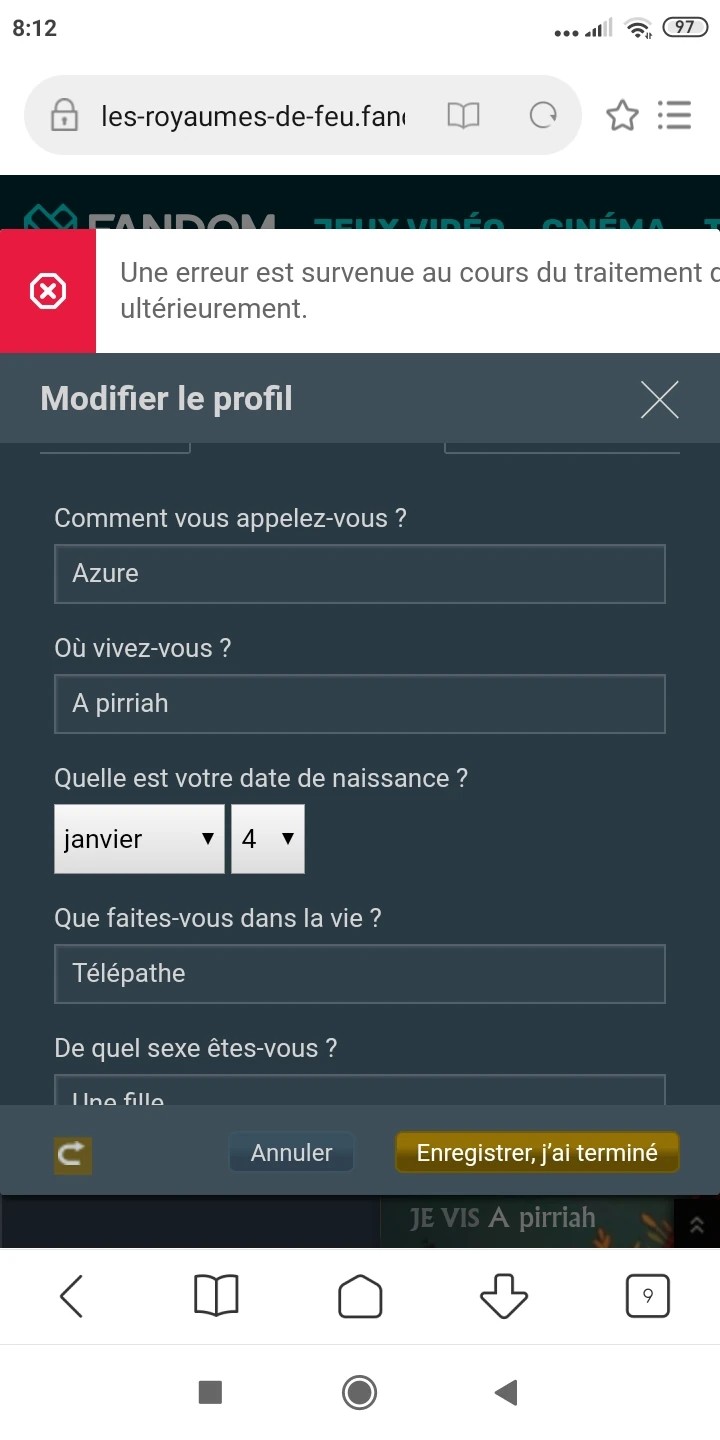The height and width of the screenshot is (1440, 720).
Task: Bookmark page with the star icon
Action: pos(622,116)
